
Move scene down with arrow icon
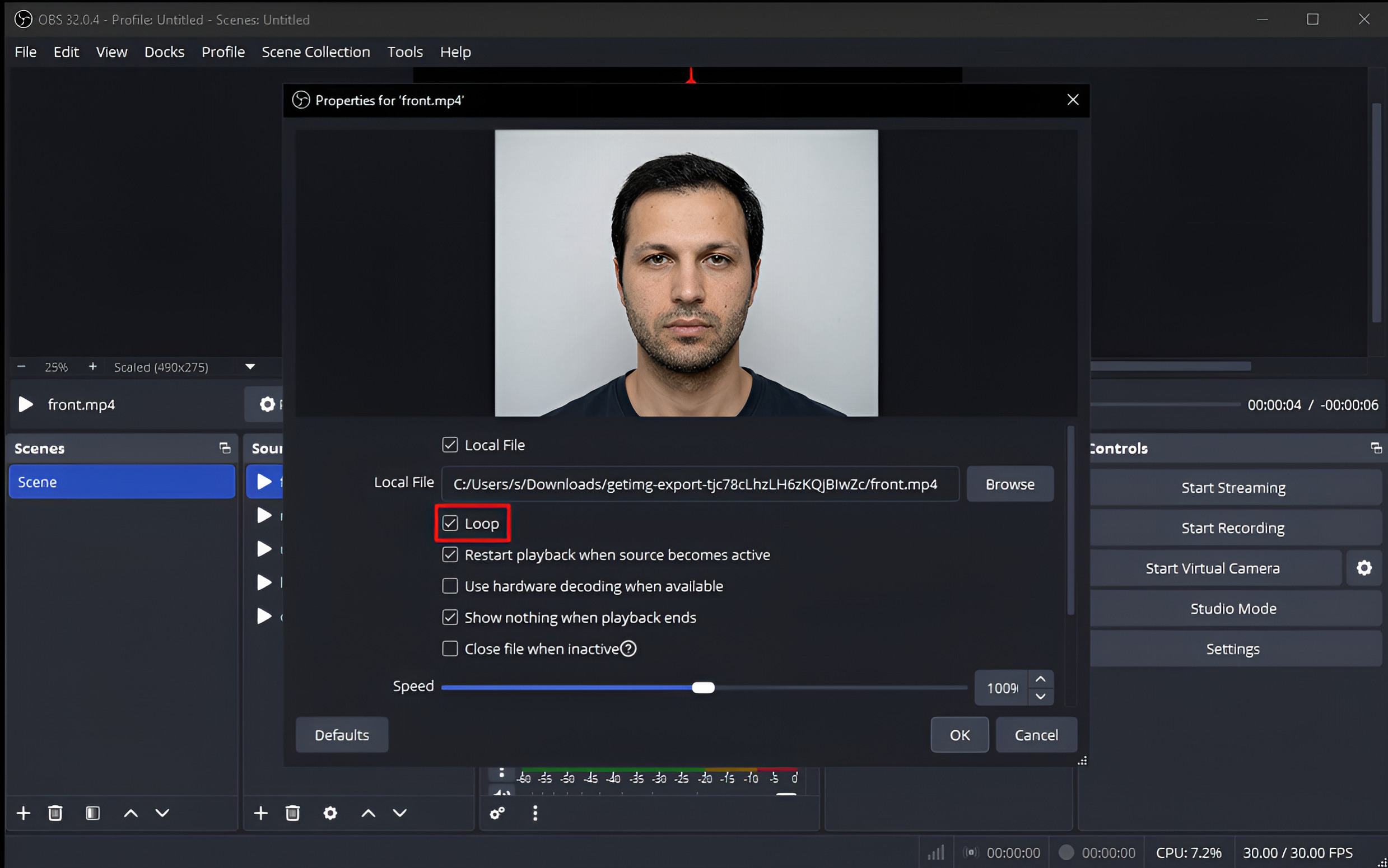(x=162, y=813)
